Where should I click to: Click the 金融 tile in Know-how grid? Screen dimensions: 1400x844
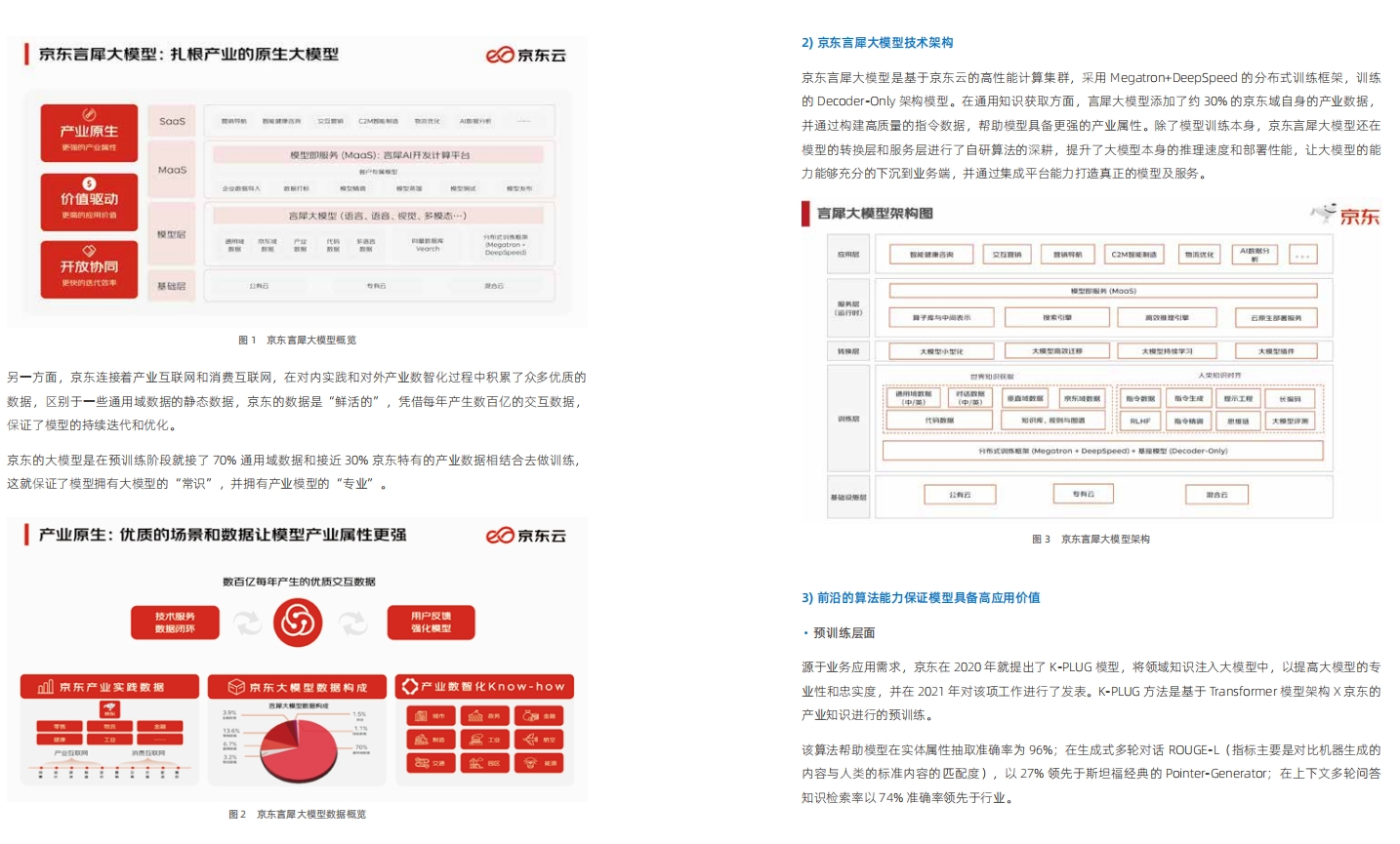click(541, 715)
